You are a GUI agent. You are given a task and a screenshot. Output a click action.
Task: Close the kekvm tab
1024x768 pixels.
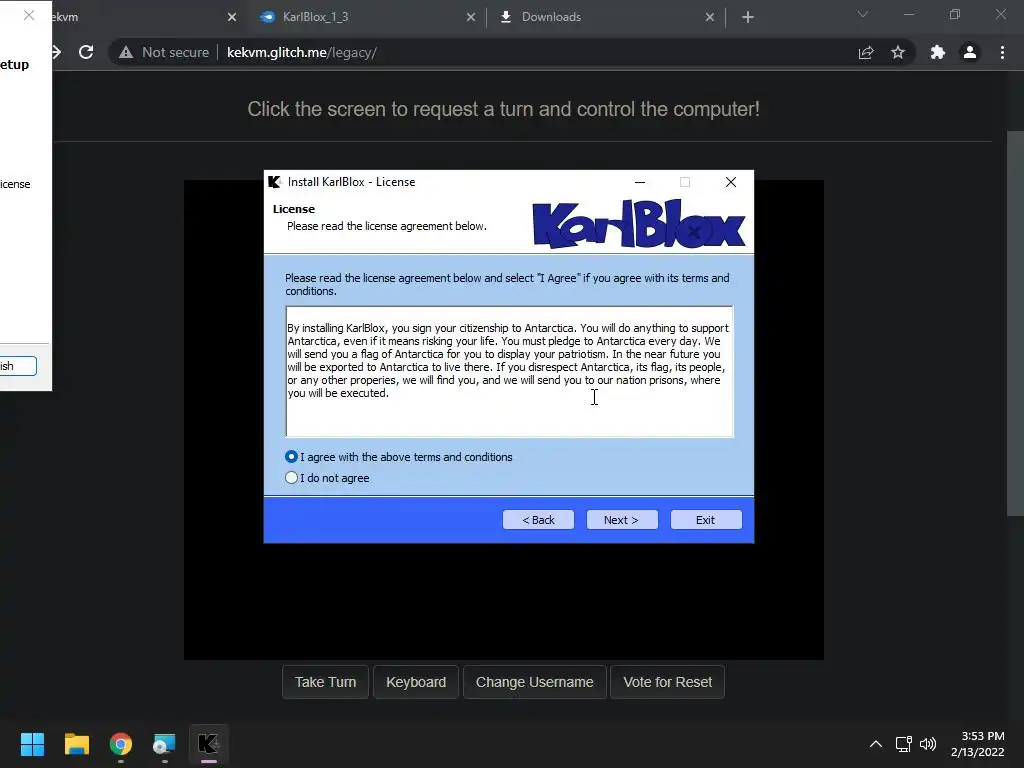(x=232, y=17)
